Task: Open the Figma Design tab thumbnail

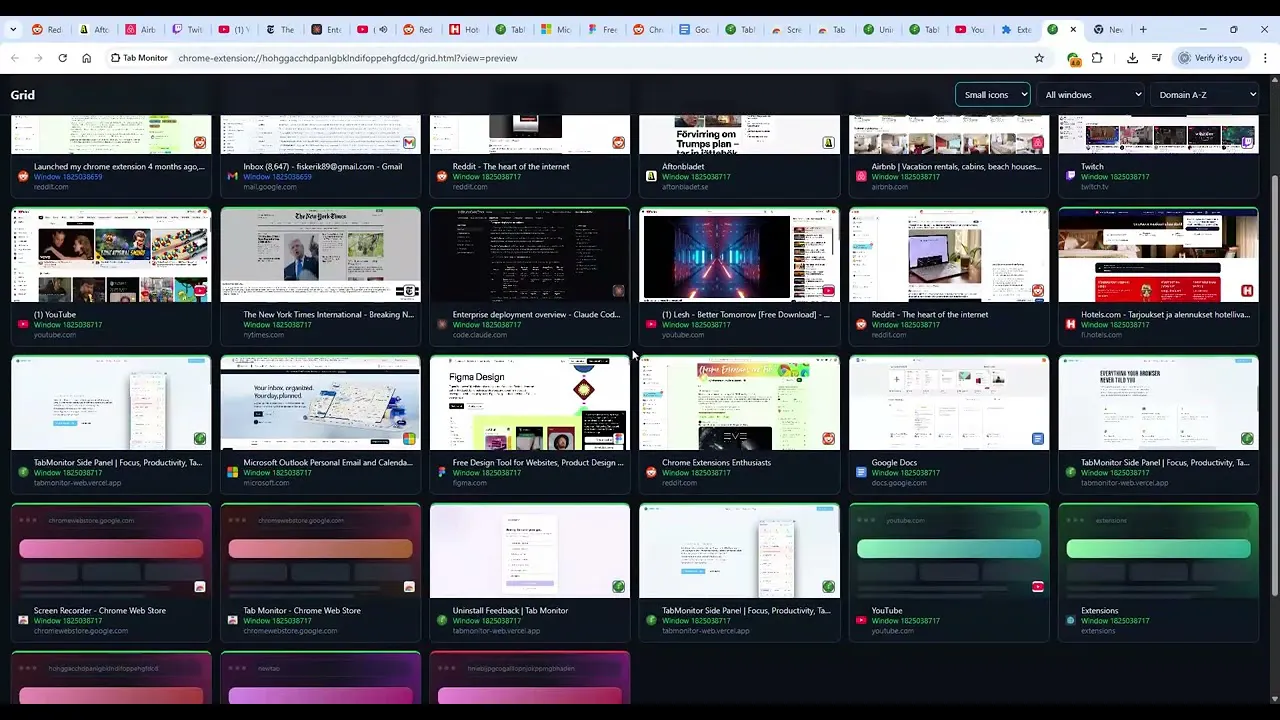Action: click(x=530, y=403)
